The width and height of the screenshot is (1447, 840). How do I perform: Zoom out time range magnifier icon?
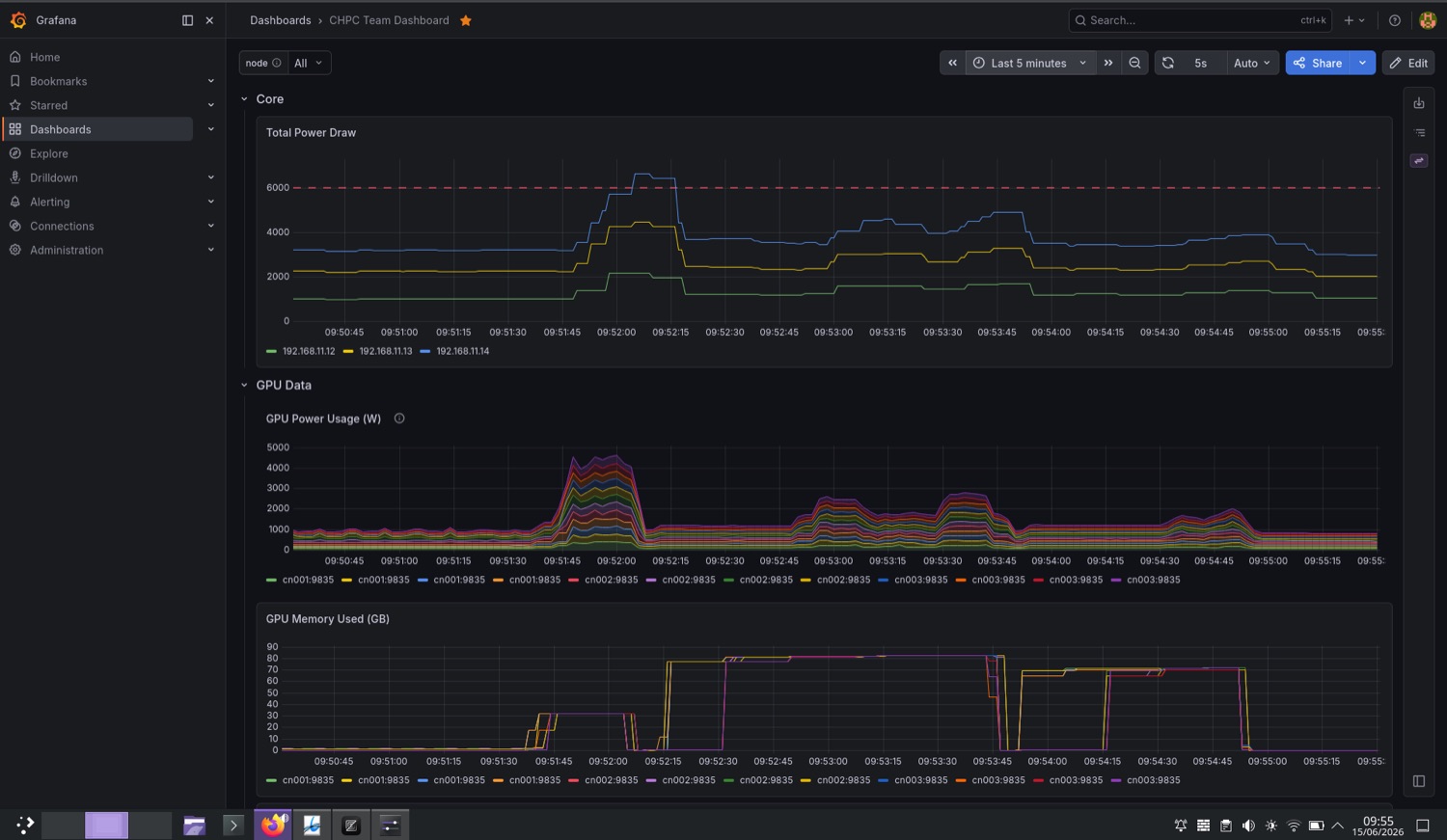coord(1134,63)
